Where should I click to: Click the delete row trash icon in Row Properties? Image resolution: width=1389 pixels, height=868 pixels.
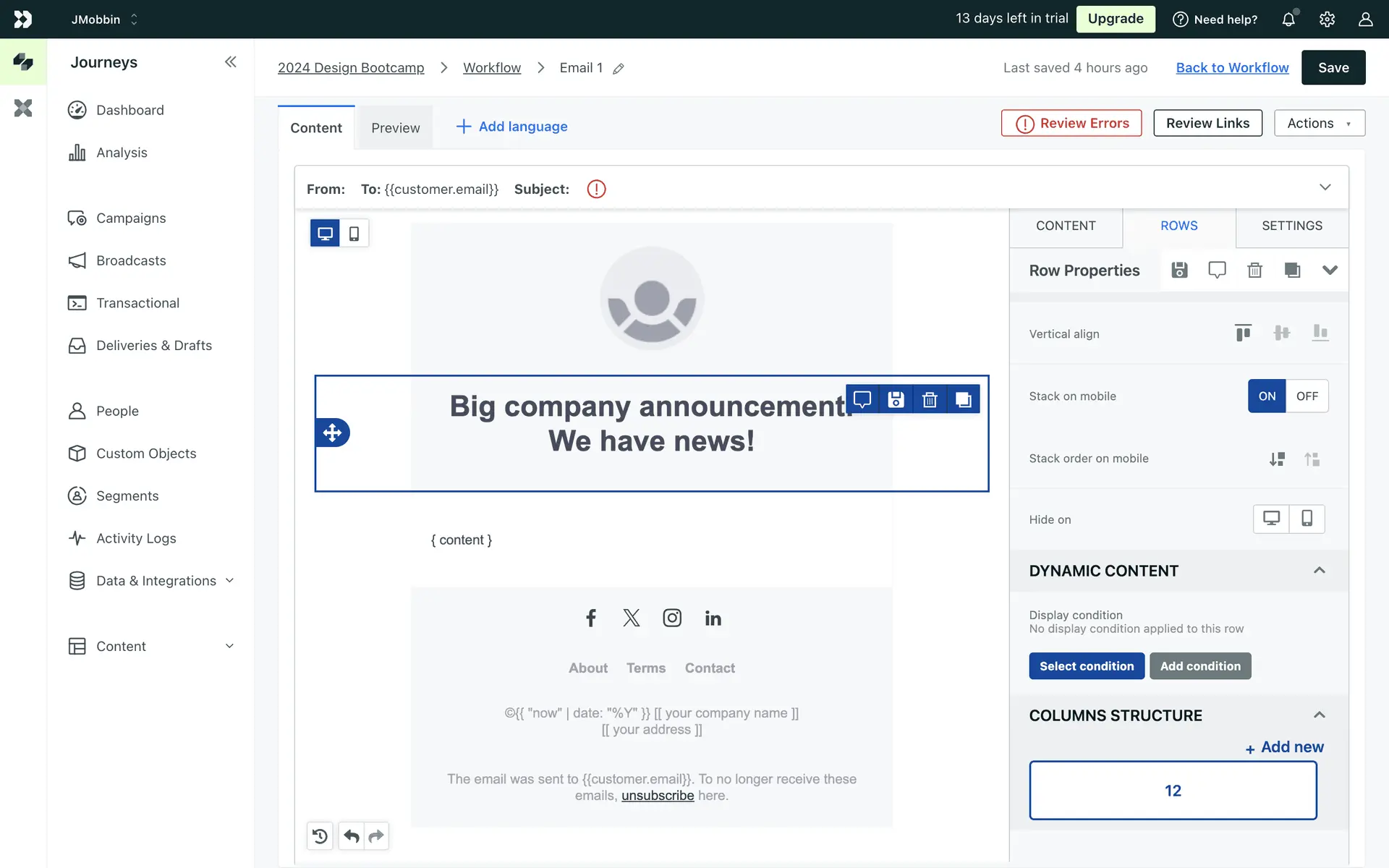1254,270
